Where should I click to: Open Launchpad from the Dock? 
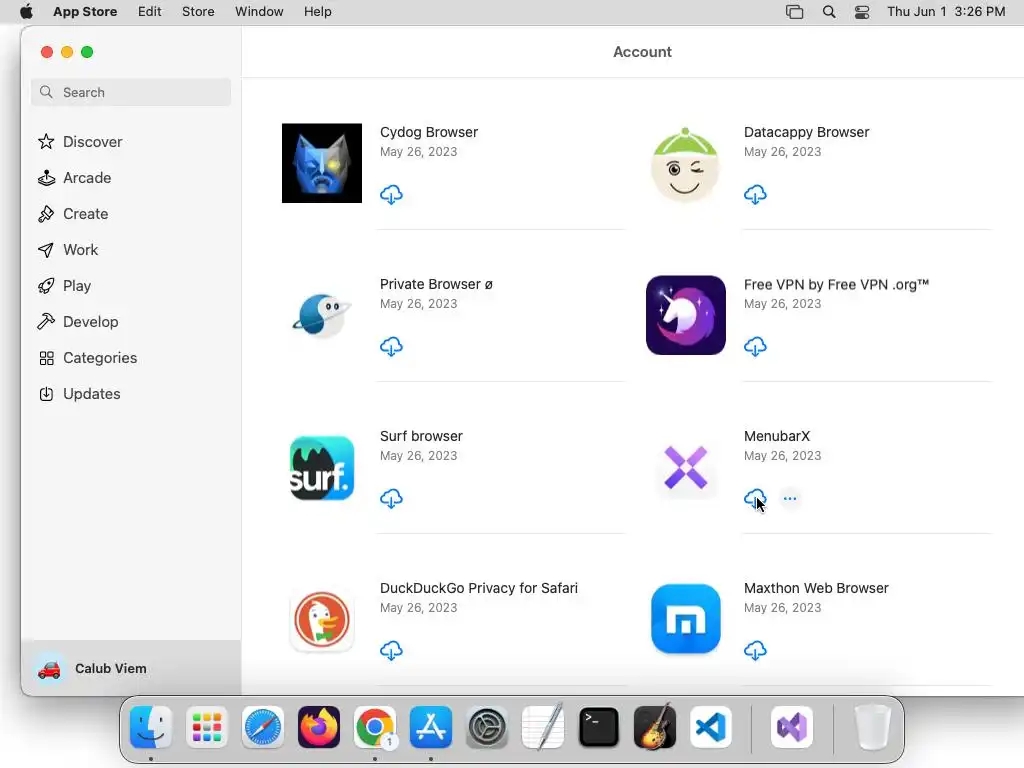pos(206,727)
